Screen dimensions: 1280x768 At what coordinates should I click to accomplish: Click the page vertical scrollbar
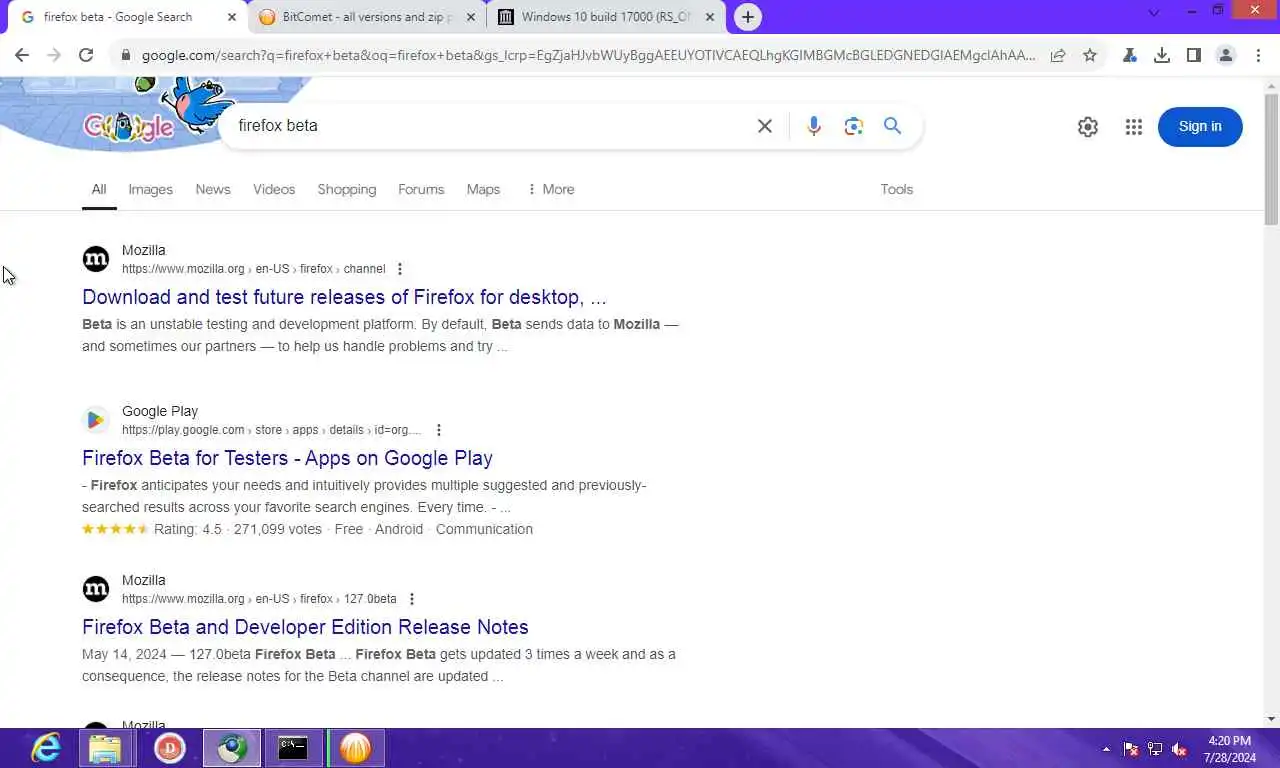click(1271, 160)
